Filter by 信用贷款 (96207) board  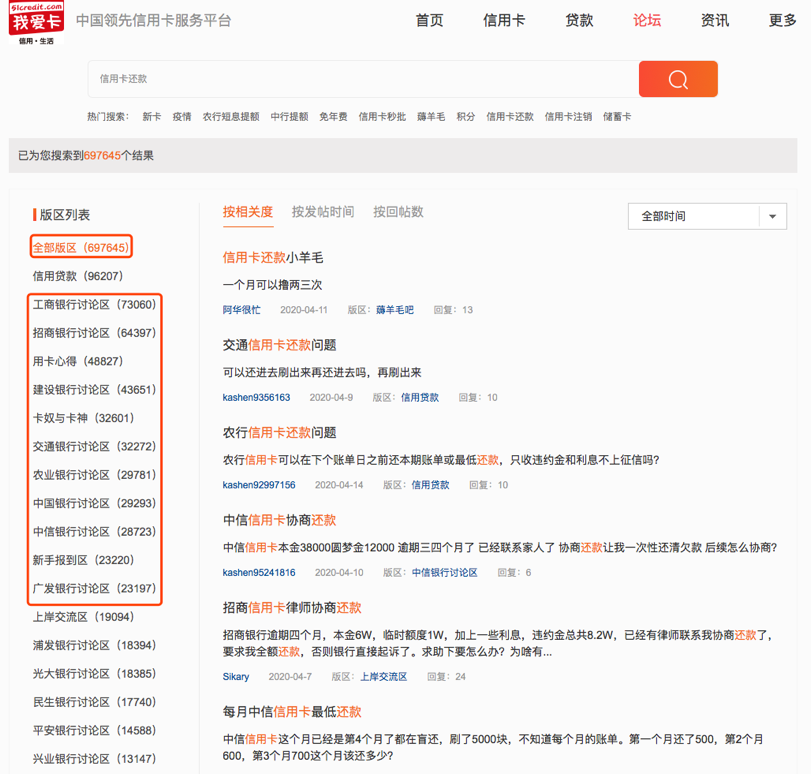(78, 276)
